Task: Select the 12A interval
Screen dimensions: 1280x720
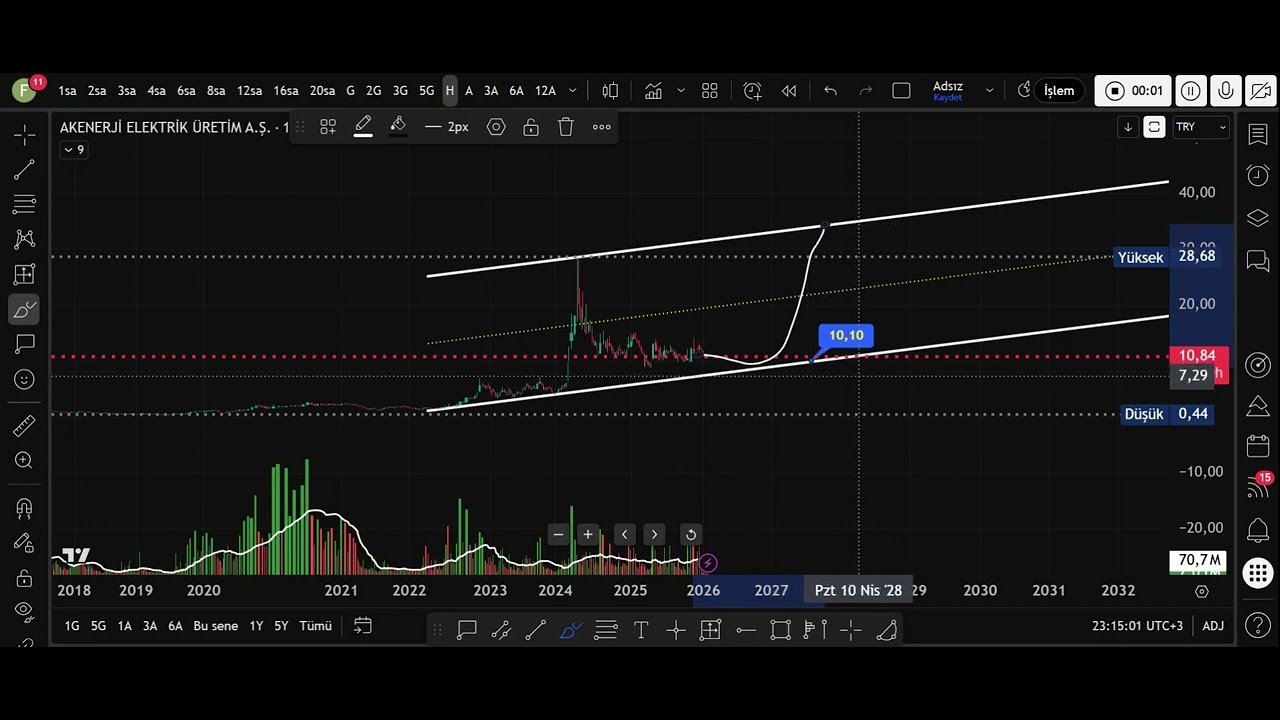Action: point(545,91)
